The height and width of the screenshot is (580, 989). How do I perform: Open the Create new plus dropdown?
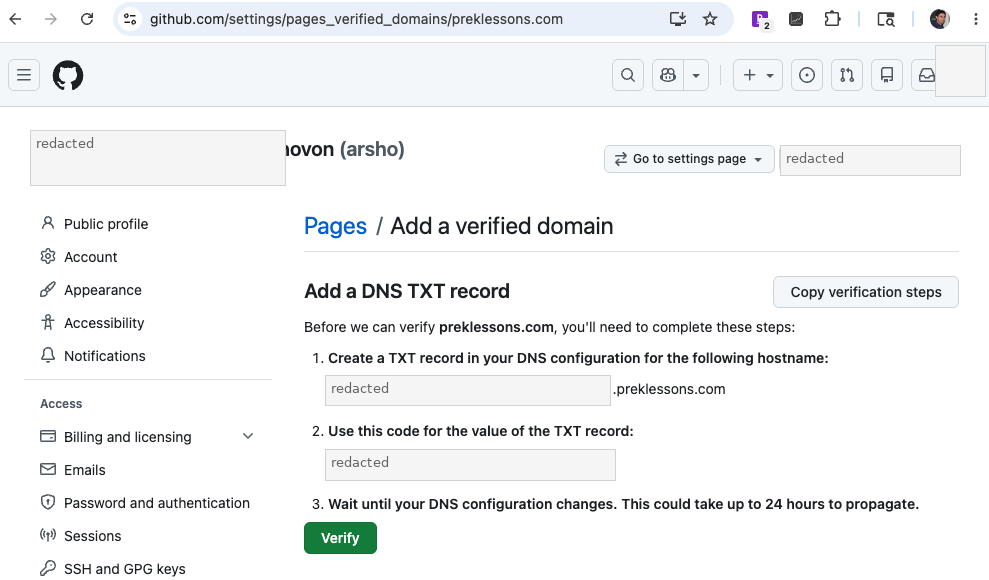pos(758,75)
